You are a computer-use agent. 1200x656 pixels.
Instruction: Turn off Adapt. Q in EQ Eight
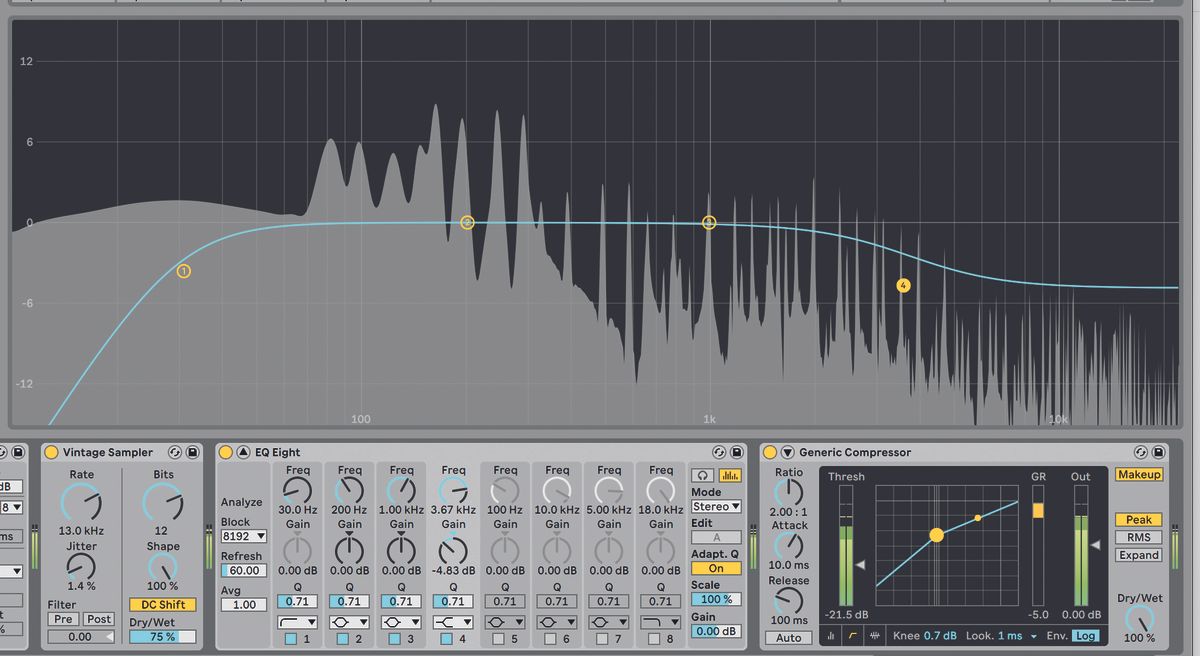click(714, 566)
